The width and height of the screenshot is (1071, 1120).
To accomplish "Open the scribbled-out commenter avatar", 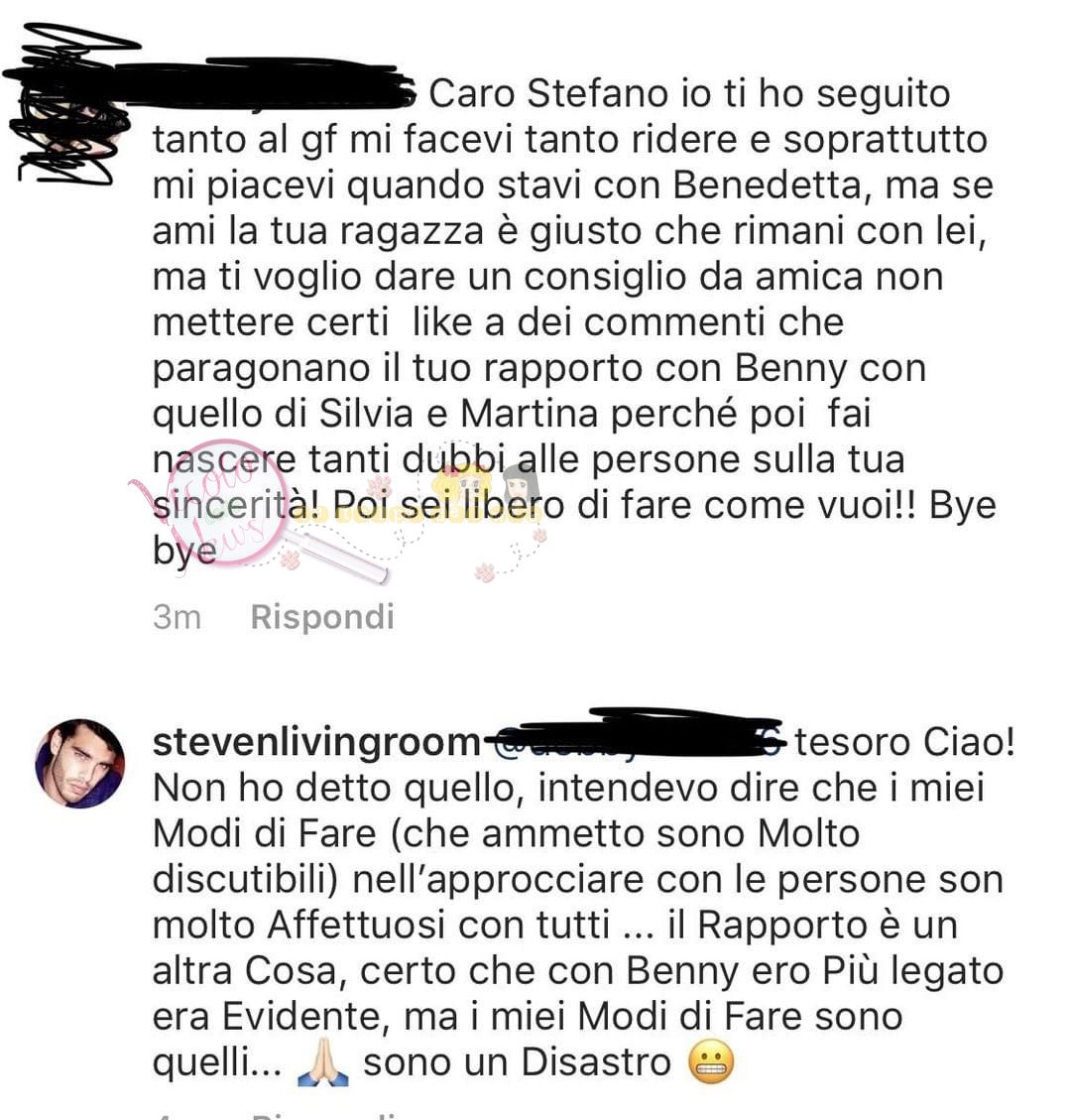I will coord(69,103).
